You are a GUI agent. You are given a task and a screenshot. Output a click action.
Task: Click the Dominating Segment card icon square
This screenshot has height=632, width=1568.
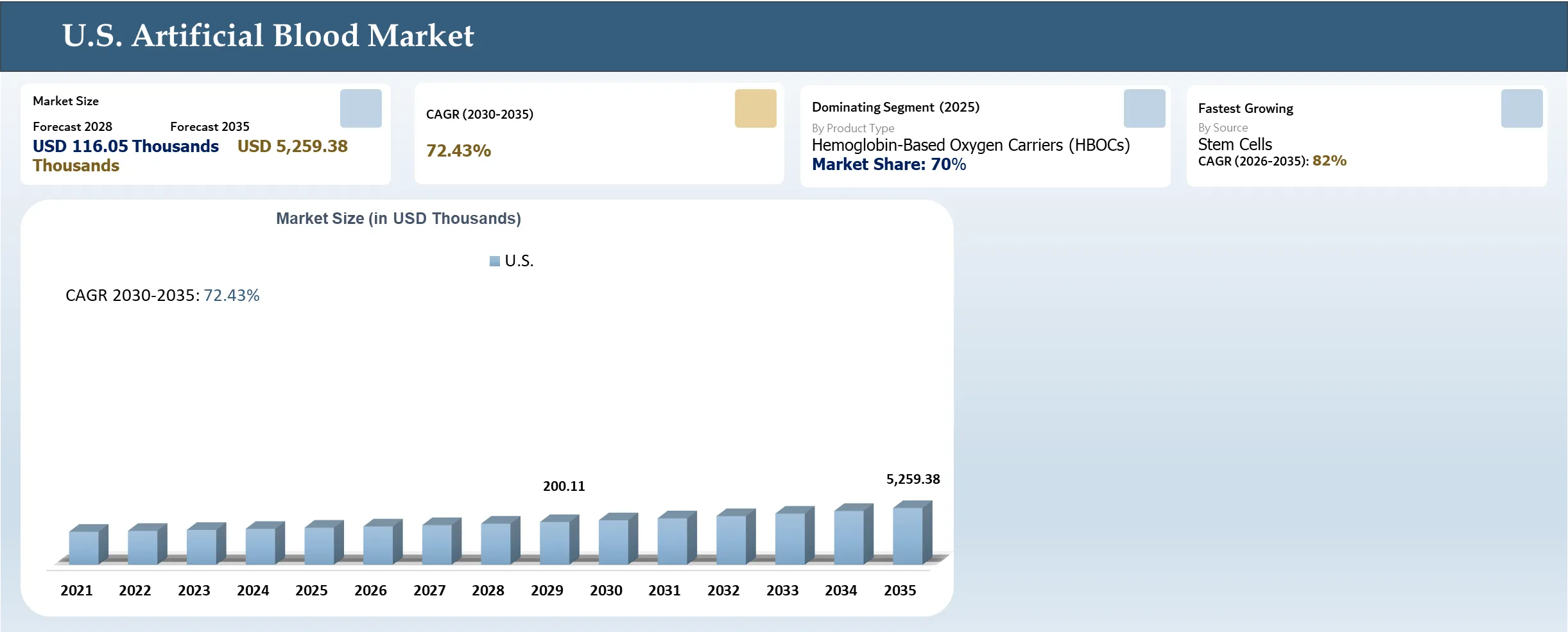point(1144,108)
